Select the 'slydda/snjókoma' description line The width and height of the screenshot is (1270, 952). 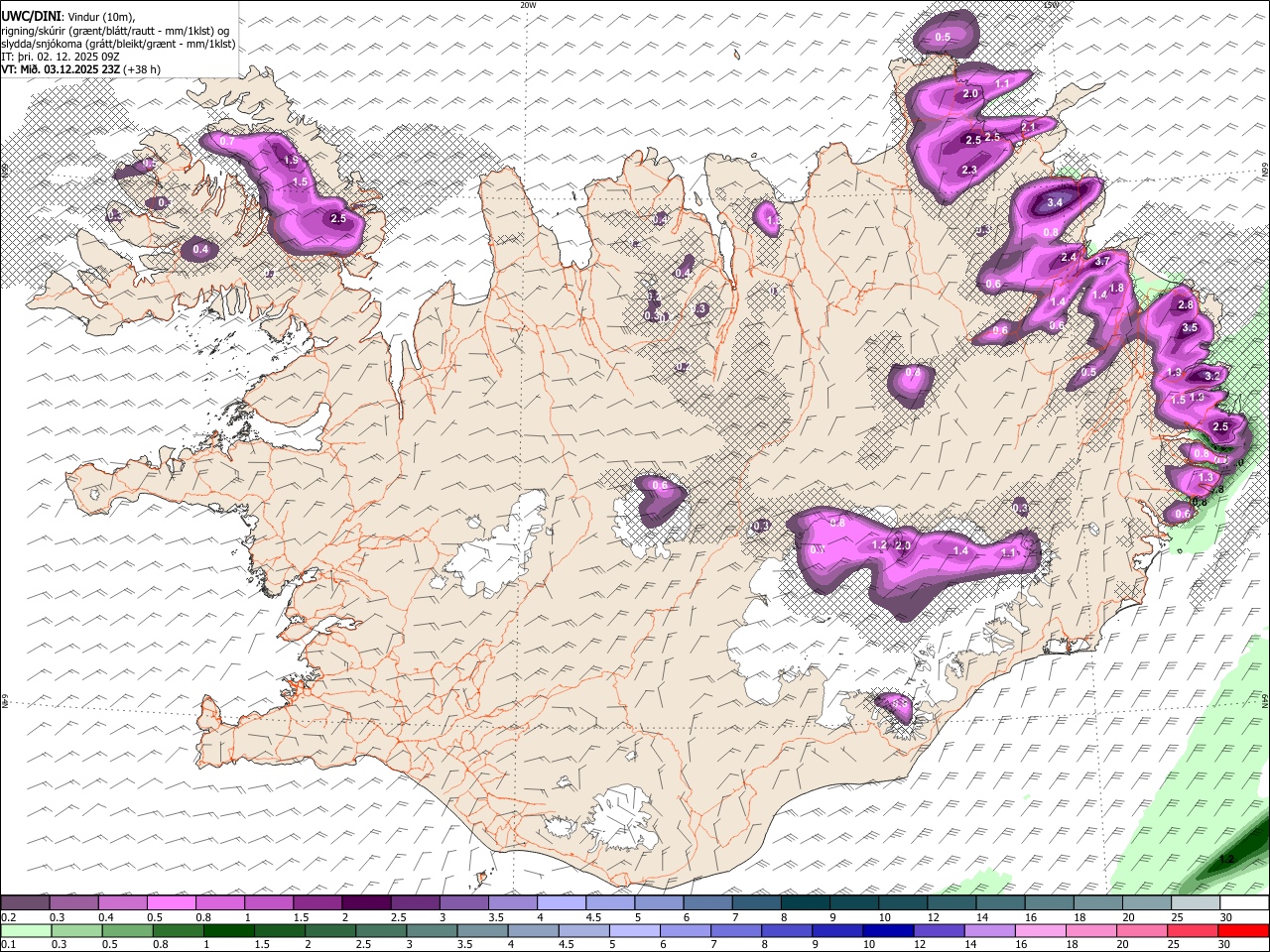click(x=118, y=44)
